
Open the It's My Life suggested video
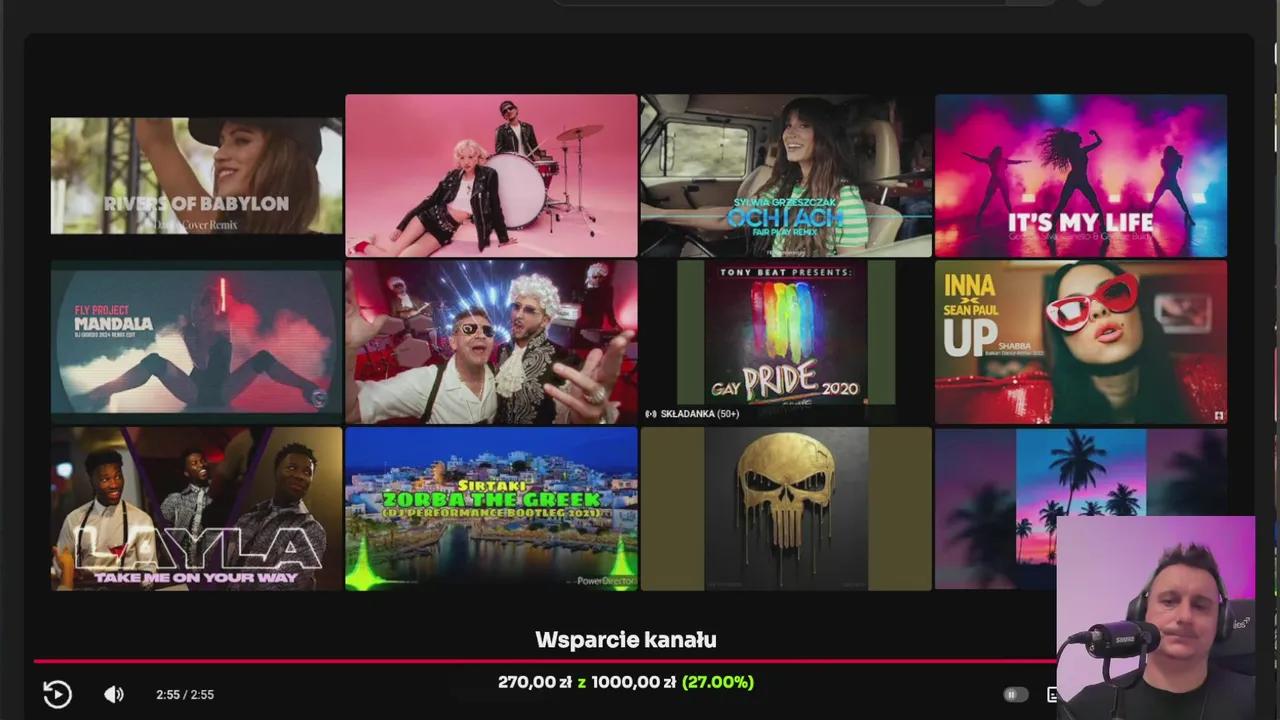(x=1081, y=176)
